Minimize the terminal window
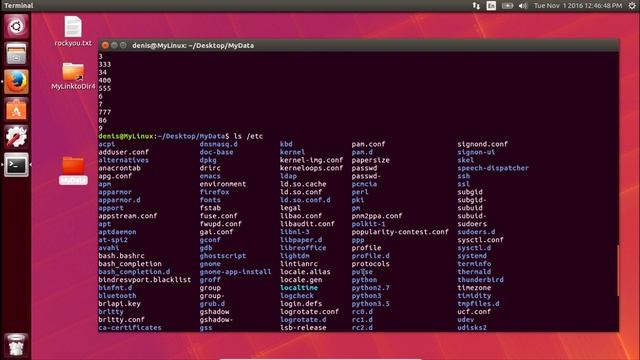Image resolution: width=640 pixels, height=360 pixels. pos(114,45)
